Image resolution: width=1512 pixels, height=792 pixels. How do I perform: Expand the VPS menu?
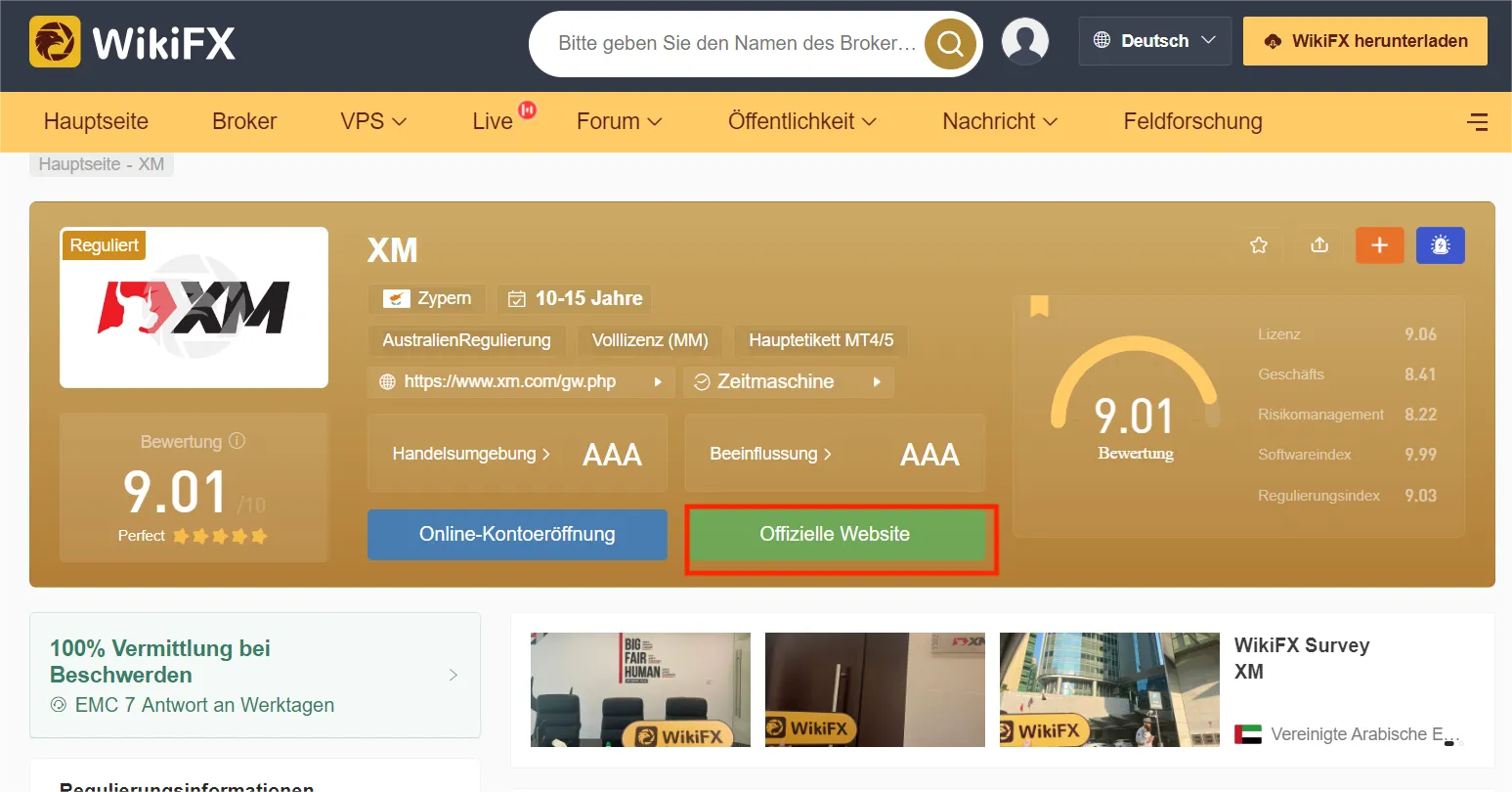[373, 121]
